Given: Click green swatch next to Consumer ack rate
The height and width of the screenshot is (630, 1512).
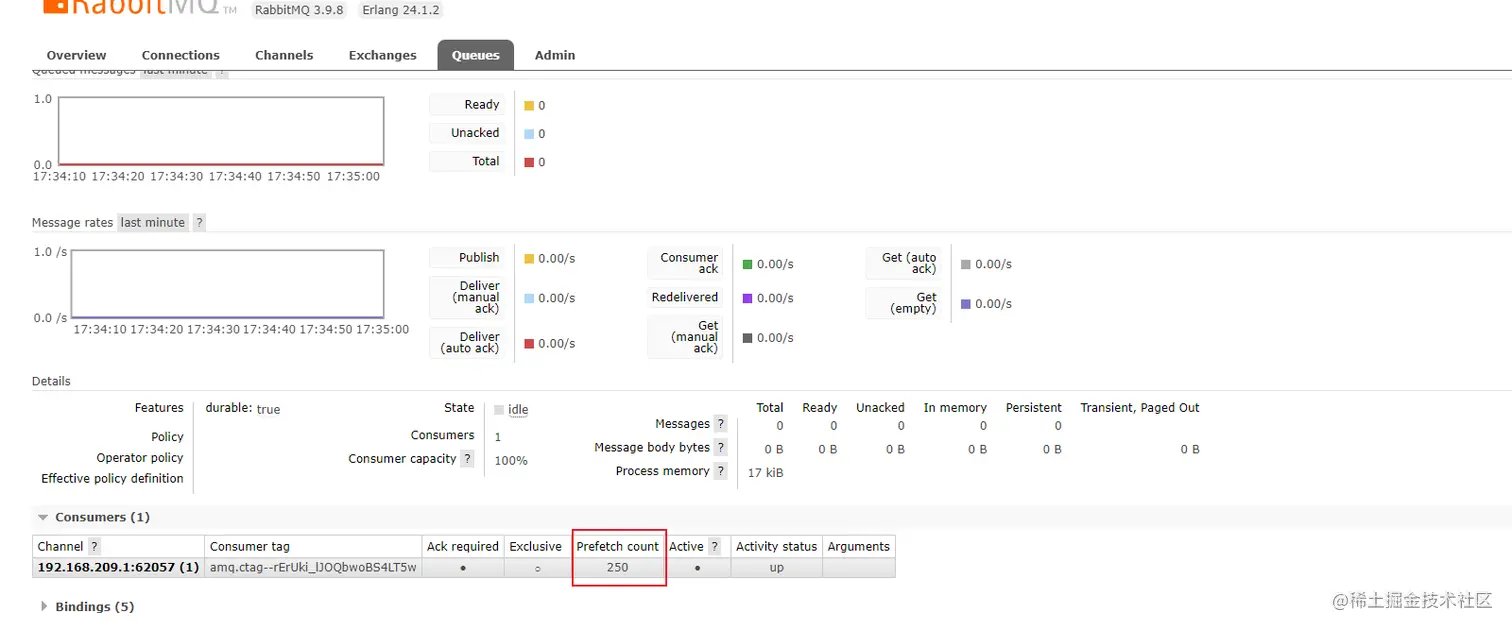Looking at the screenshot, I should 747,264.
